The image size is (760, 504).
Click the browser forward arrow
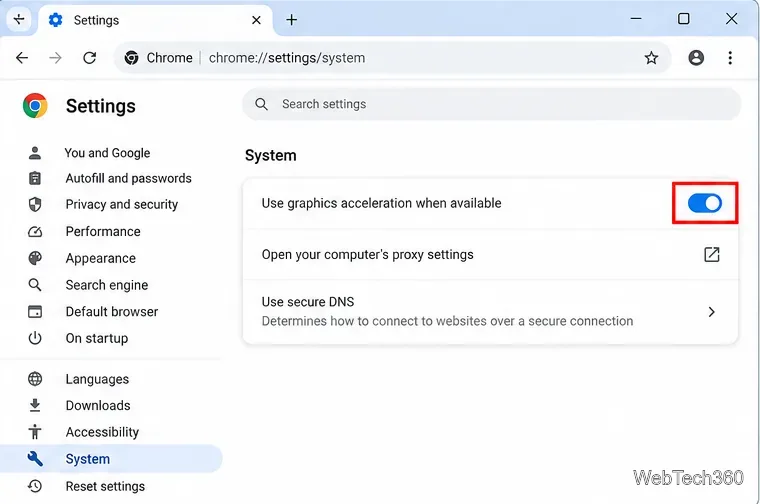click(56, 58)
